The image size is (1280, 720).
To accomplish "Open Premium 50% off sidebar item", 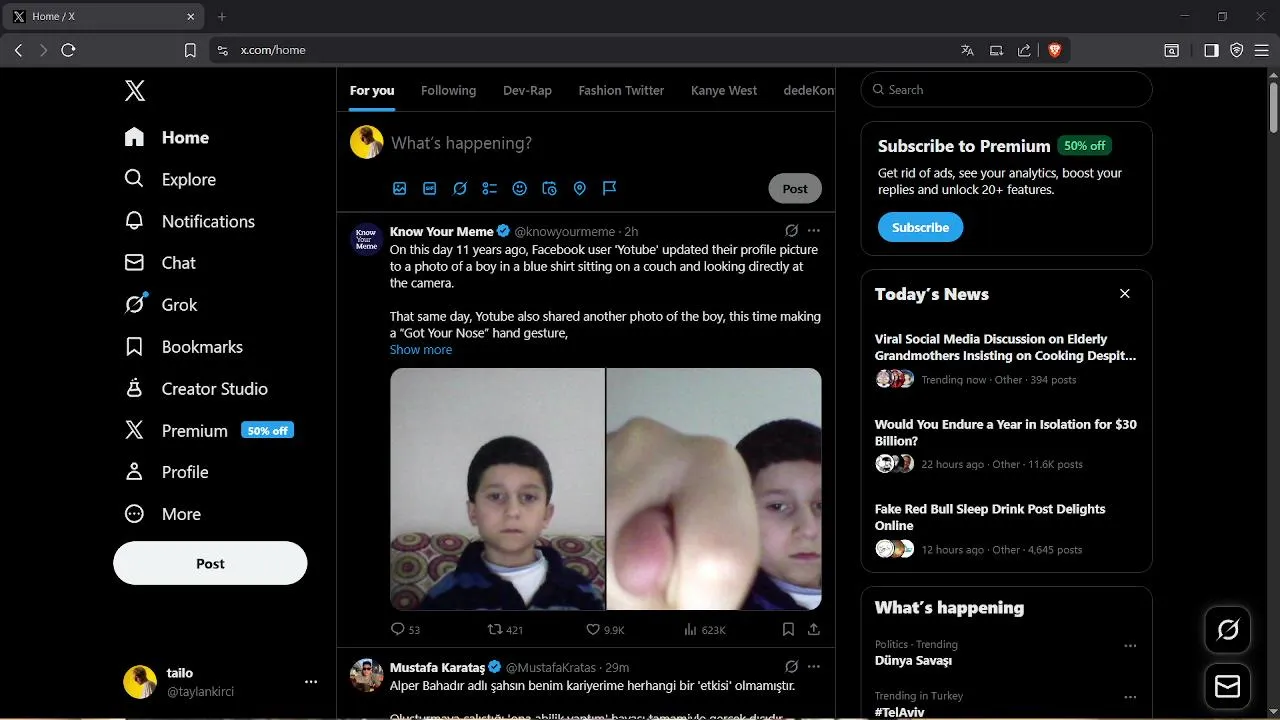I will (x=209, y=431).
